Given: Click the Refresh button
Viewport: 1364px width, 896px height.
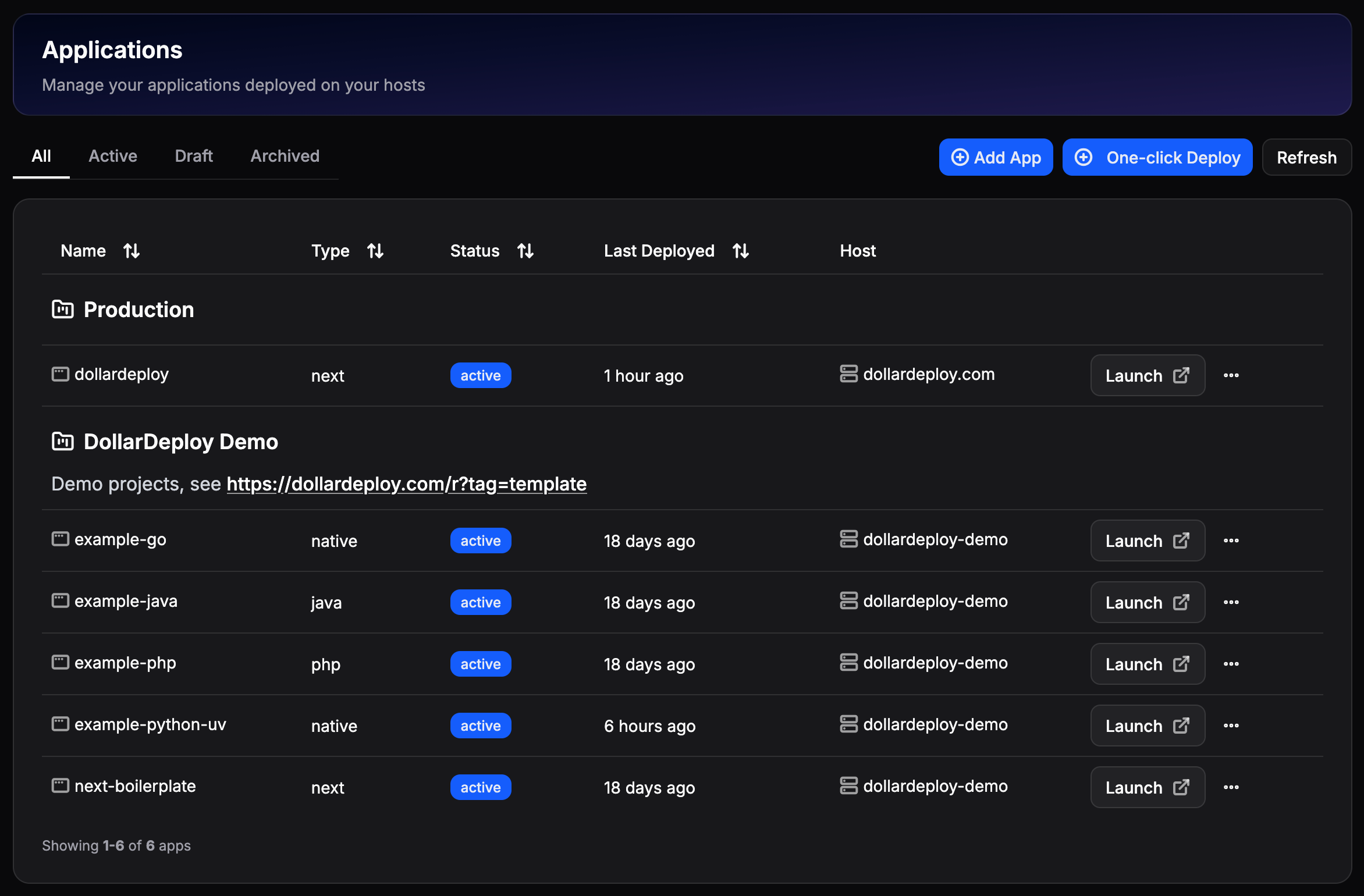Looking at the screenshot, I should click(1306, 157).
